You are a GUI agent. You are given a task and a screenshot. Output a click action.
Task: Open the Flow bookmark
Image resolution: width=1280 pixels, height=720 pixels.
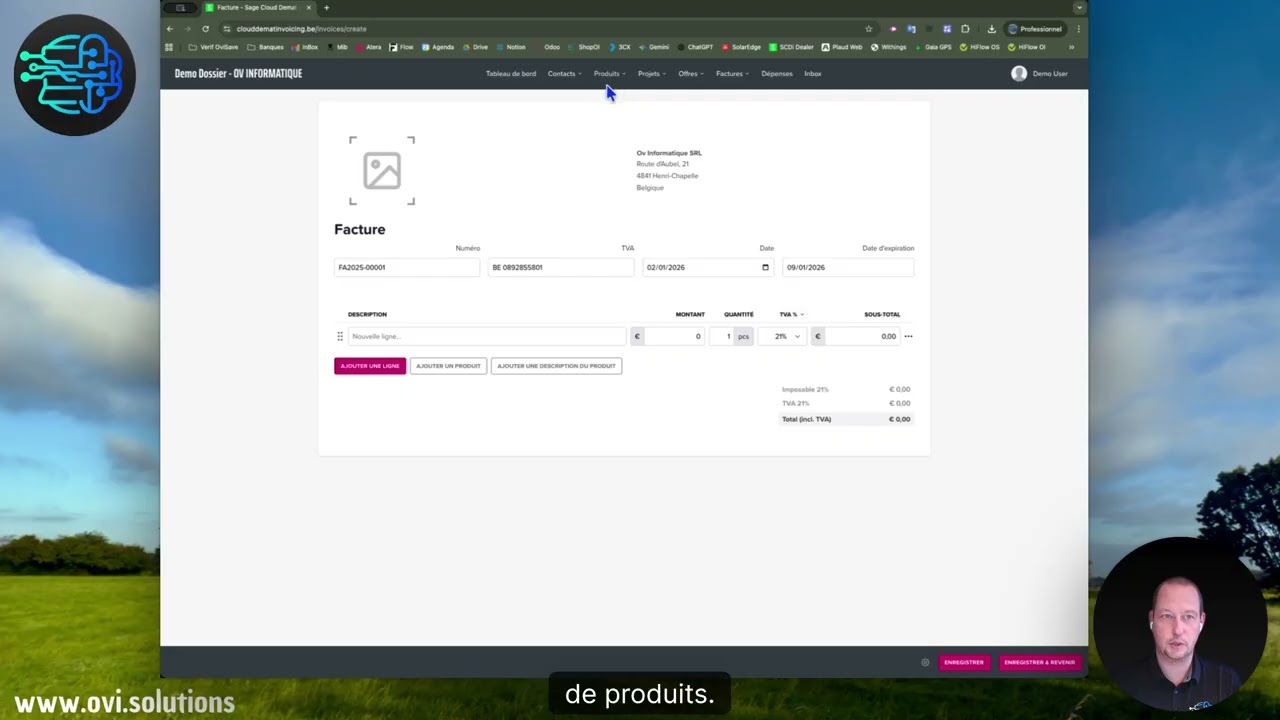401,47
